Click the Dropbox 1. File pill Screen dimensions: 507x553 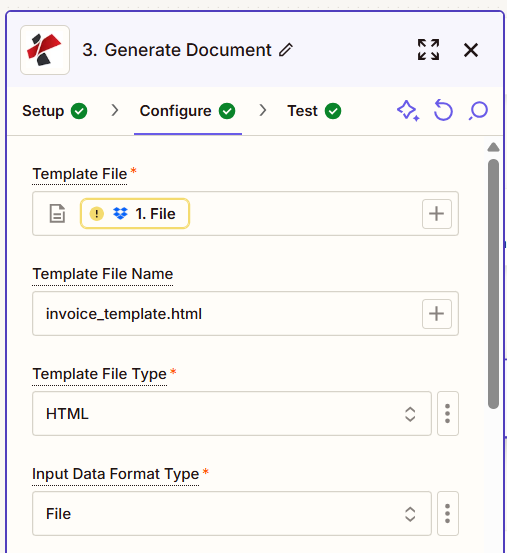135,214
